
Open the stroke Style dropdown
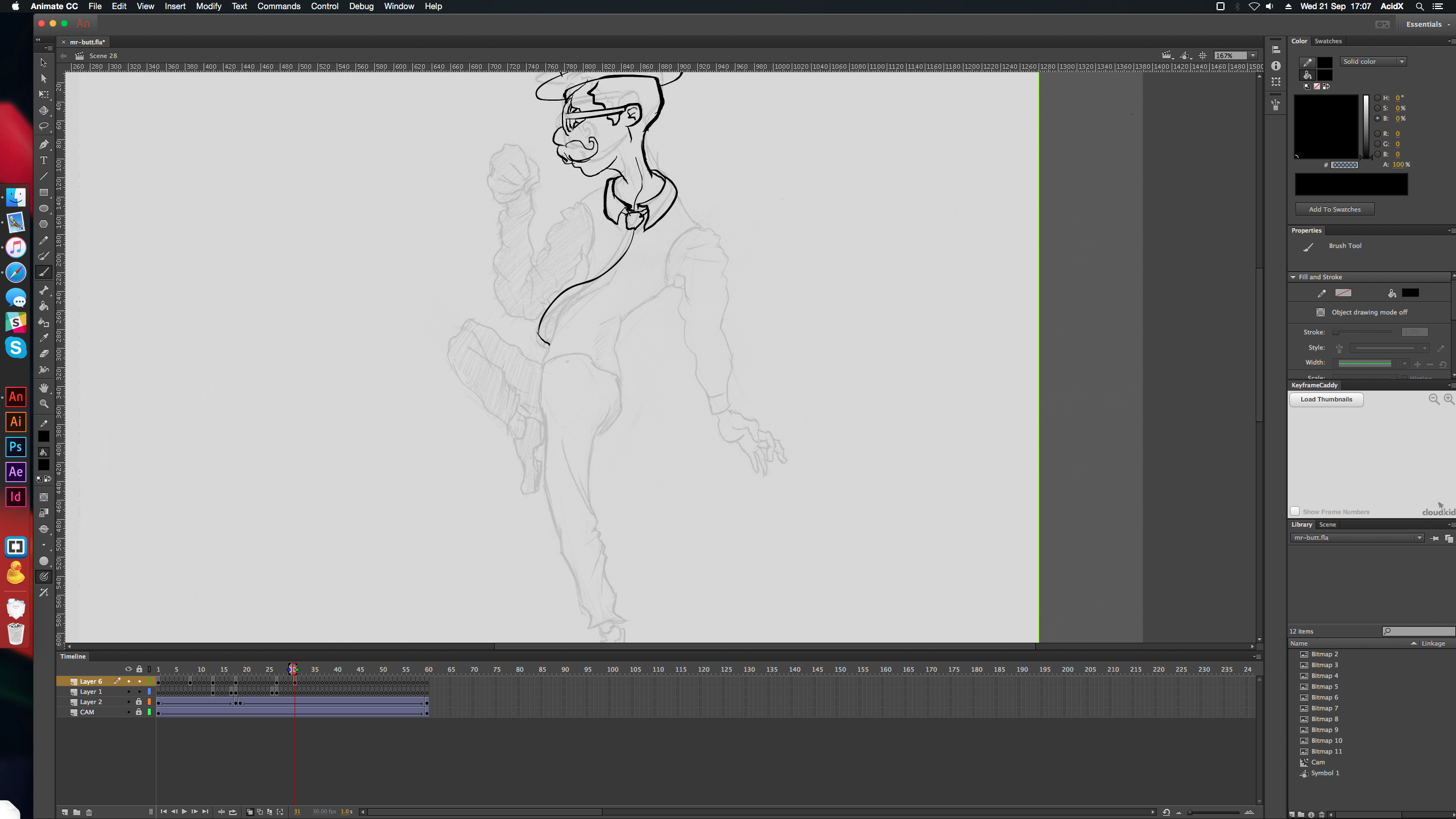click(x=1390, y=348)
